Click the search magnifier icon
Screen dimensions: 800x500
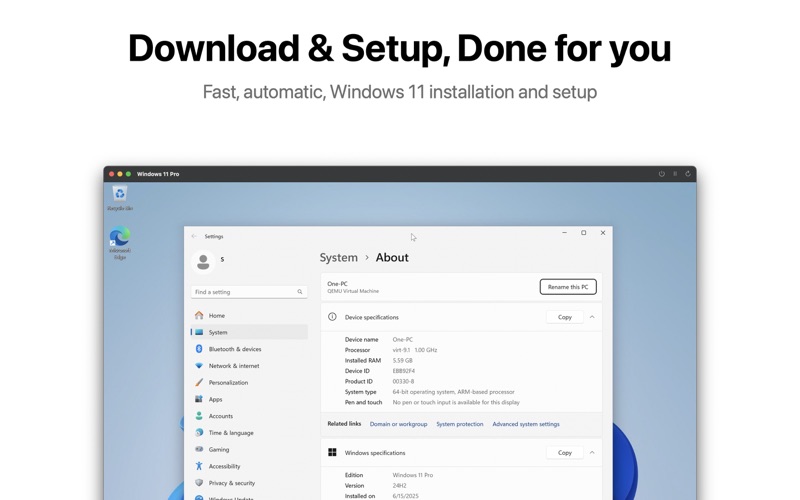(300, 292)
